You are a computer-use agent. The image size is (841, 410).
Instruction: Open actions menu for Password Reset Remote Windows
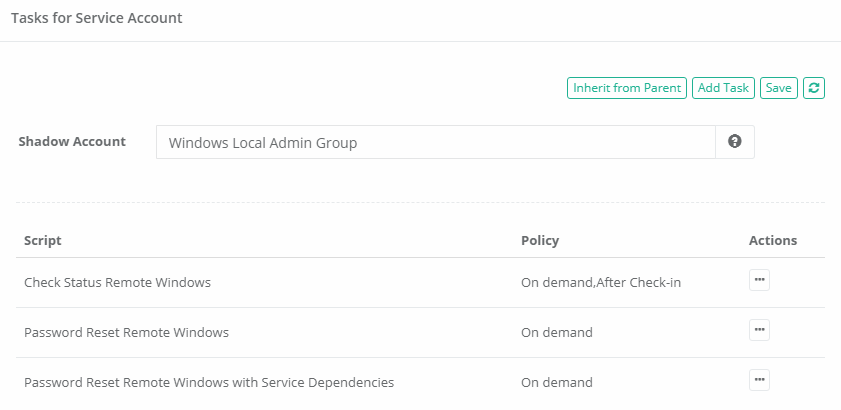759,331
